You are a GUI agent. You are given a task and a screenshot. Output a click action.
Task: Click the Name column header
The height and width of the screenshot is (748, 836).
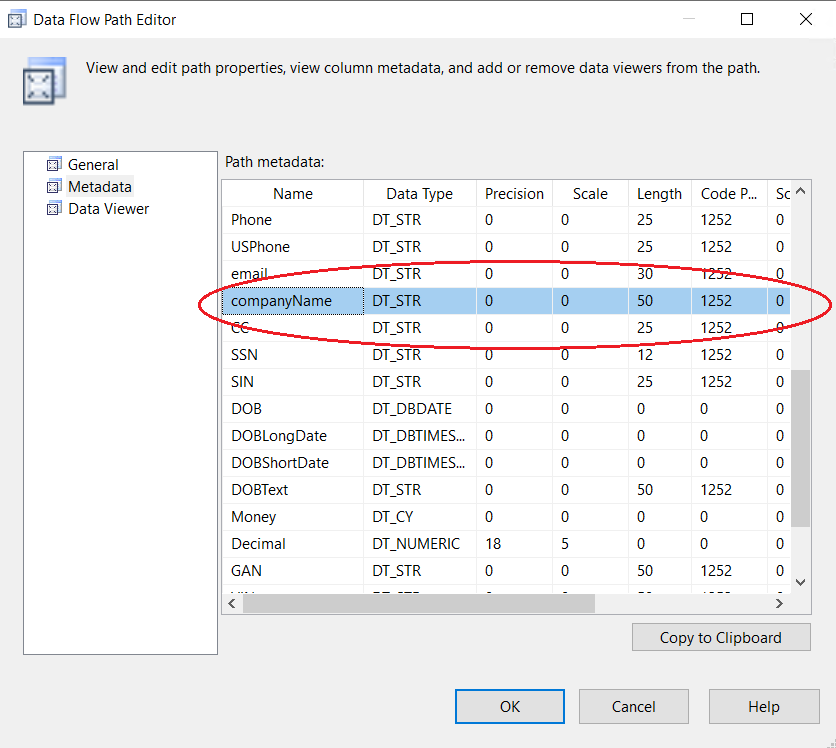pyautogui.click(x=293, y=194)
